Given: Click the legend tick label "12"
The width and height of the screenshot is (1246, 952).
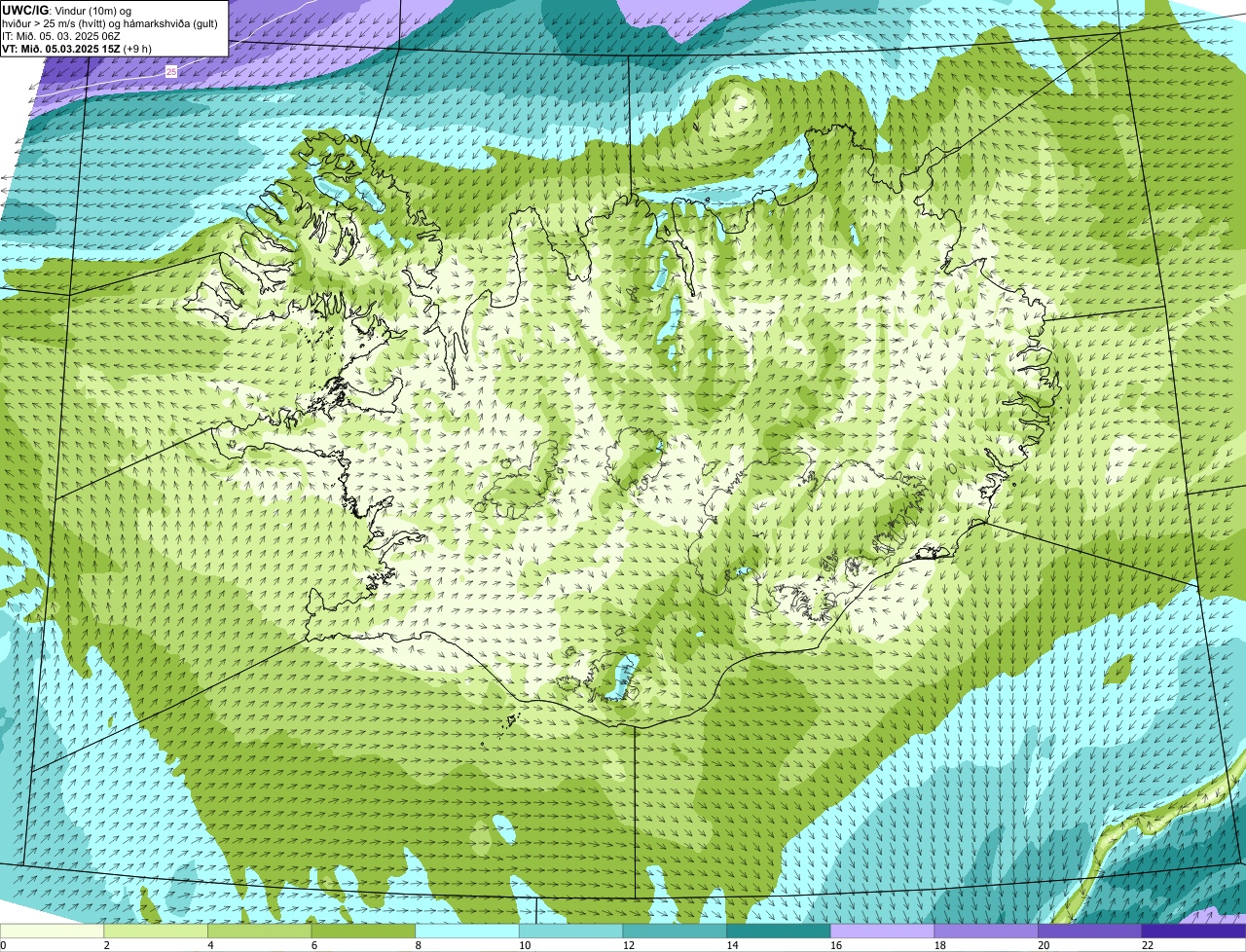Looking at the screenshot, I should point(629,945).
